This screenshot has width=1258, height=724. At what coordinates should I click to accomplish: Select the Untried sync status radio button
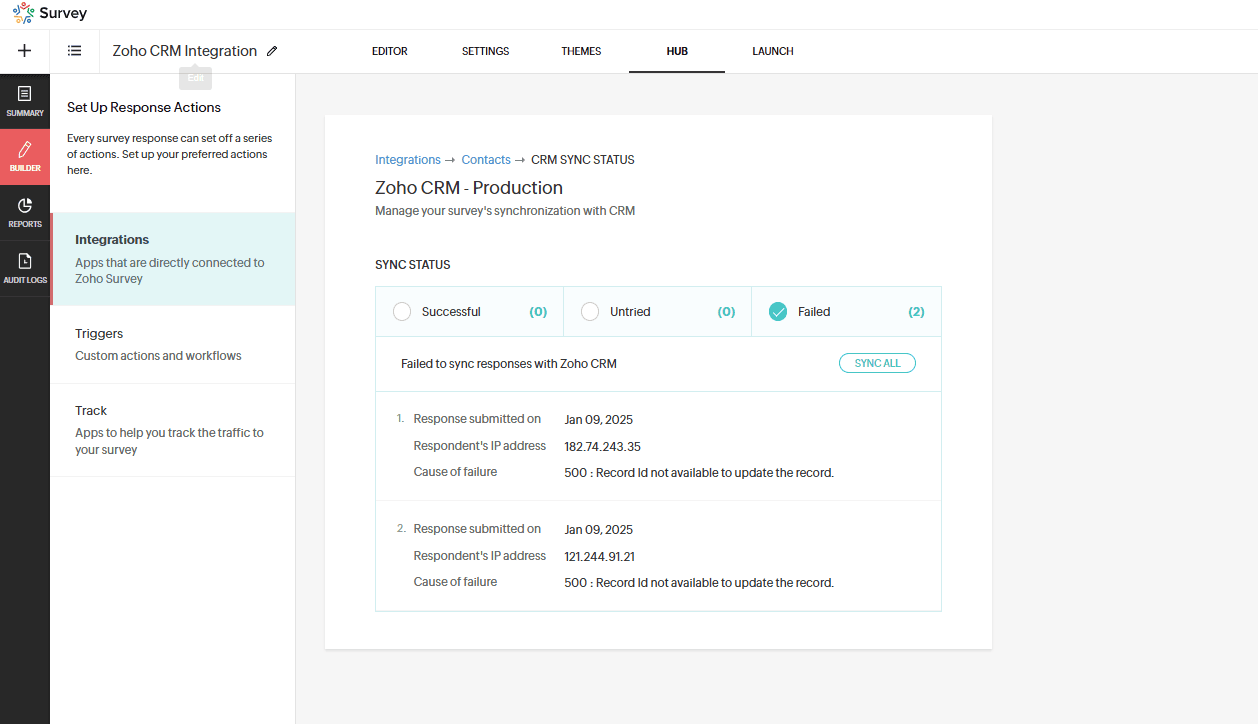(590, 312)
